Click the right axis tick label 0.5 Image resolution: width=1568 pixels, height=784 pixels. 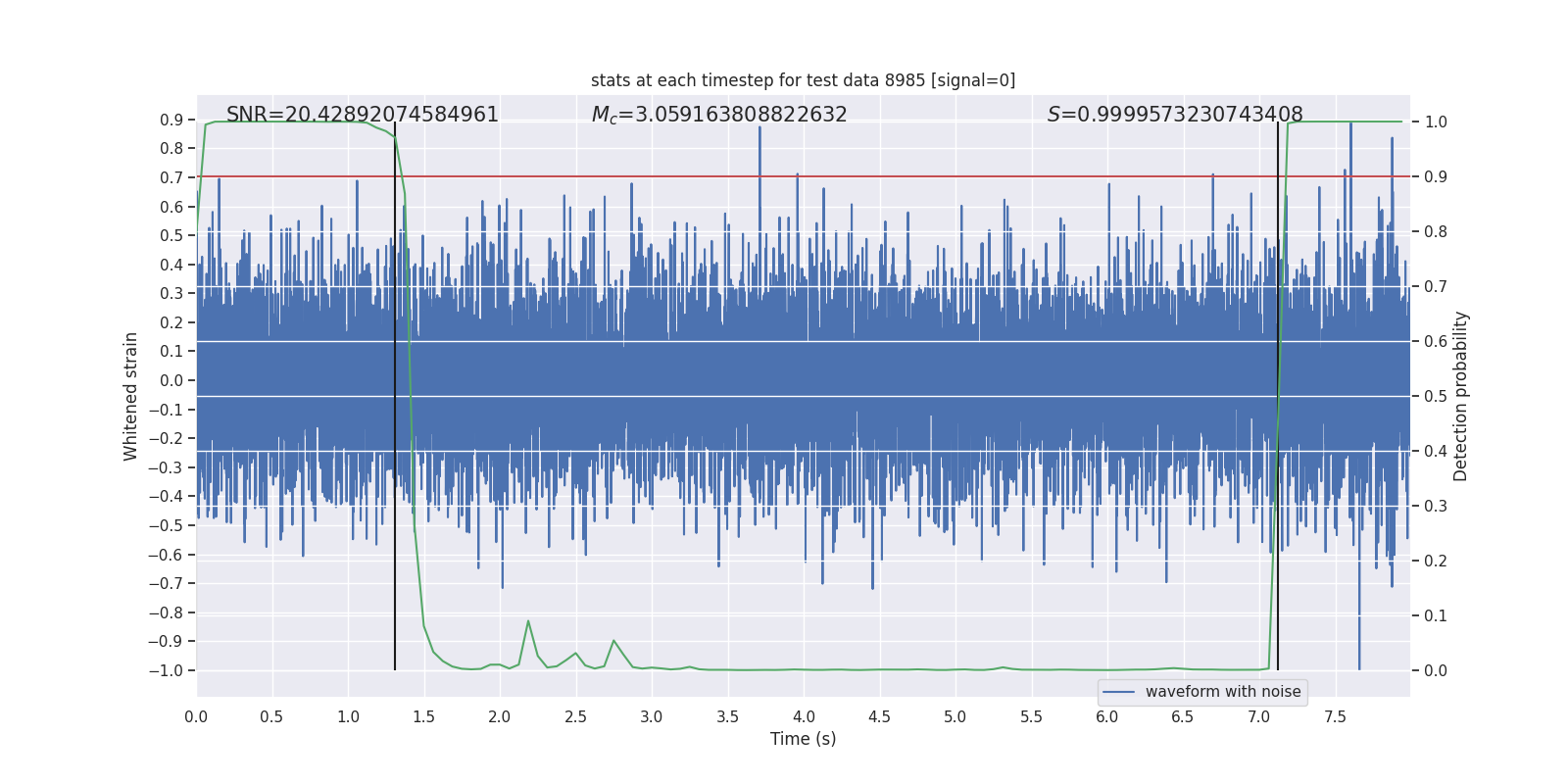1436,396
